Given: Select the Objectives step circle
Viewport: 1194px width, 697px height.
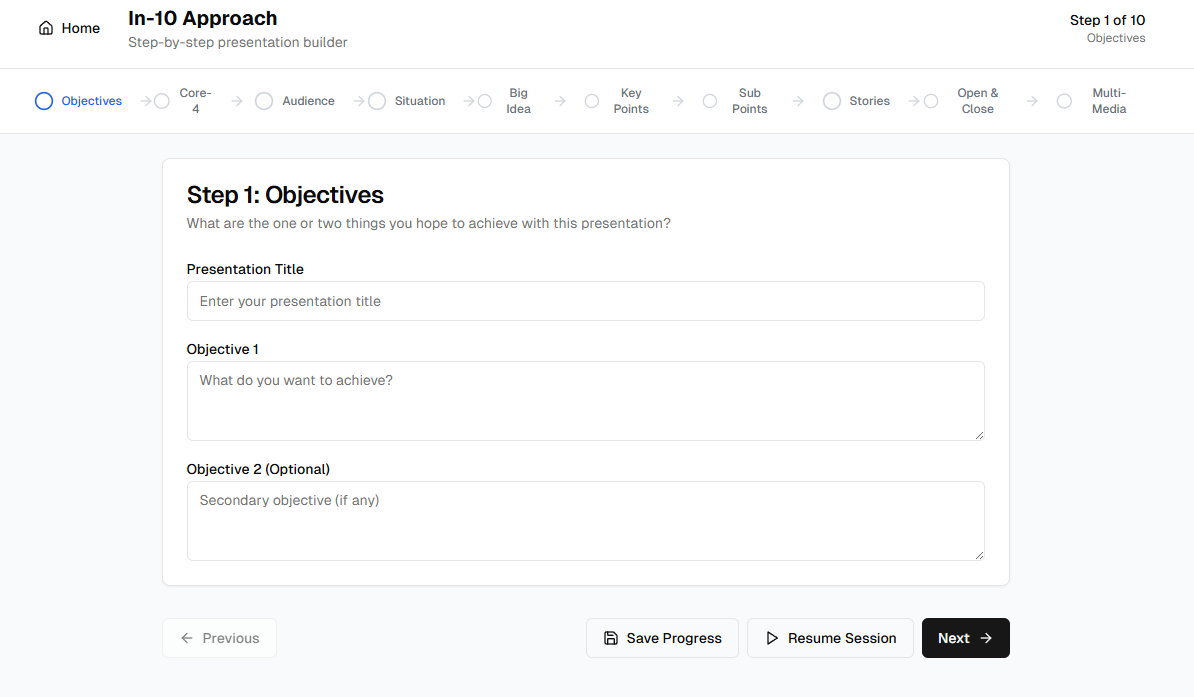Looking at the screenshot, I should coord(44,101).
